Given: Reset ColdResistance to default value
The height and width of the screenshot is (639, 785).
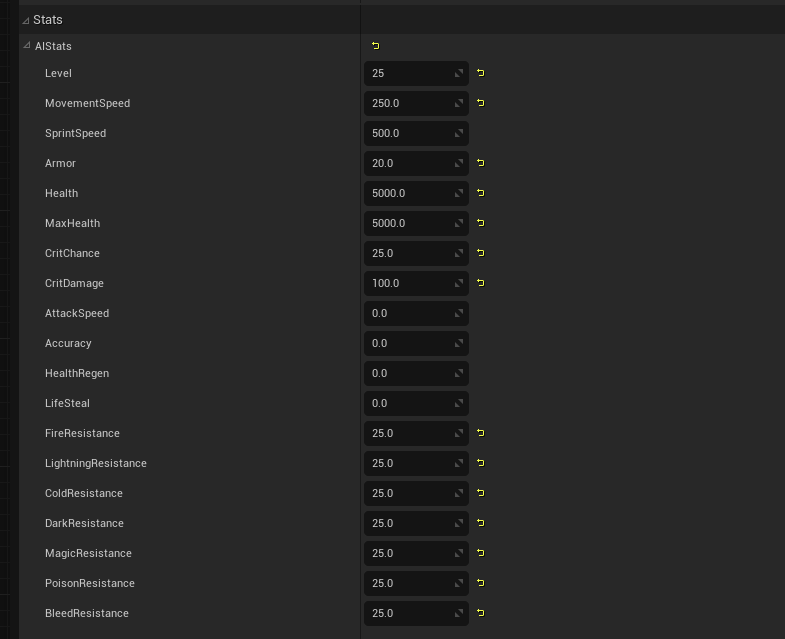Looking at the screenshot, I should (481, 493).
